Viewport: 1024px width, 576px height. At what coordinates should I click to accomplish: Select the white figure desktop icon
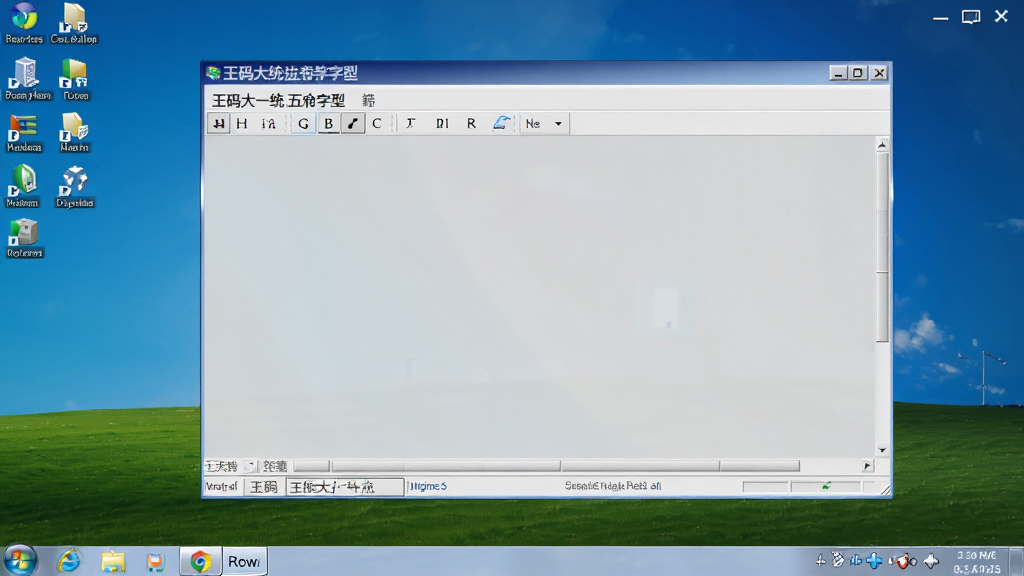pyautogui.click(x=74, y=186)
